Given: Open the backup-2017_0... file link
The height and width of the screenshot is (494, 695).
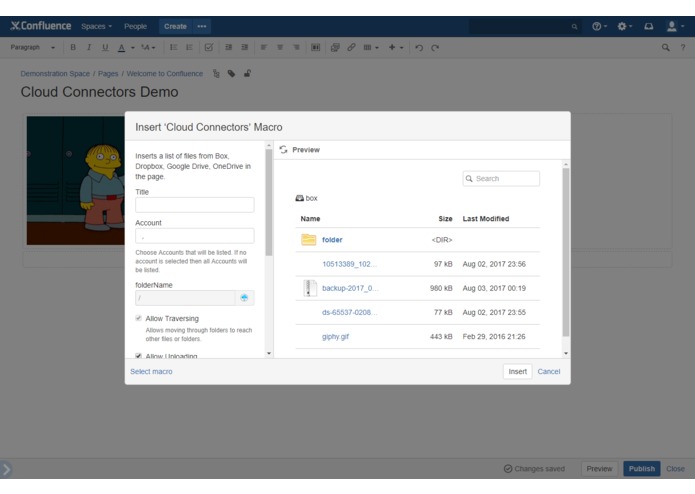Looking at the screenshot, I should 350,288.
